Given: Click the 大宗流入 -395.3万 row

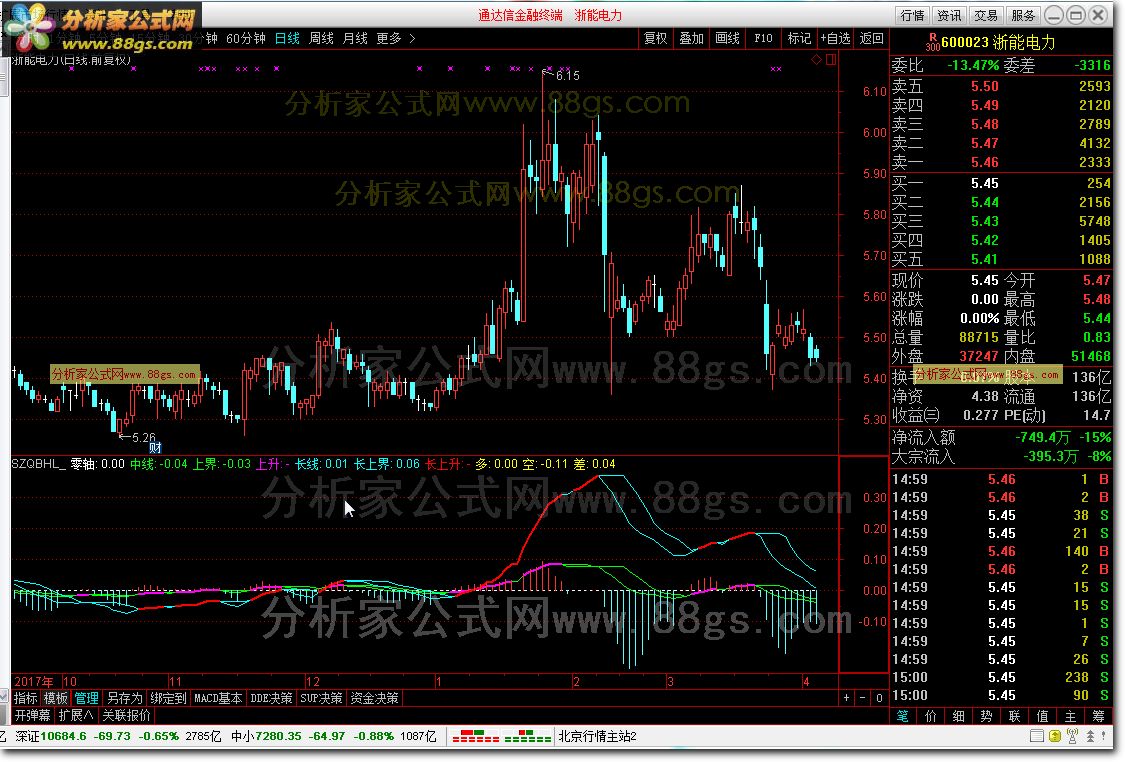Looking at the screenshot, I should pyautogui.click(x=1001, y=456).
